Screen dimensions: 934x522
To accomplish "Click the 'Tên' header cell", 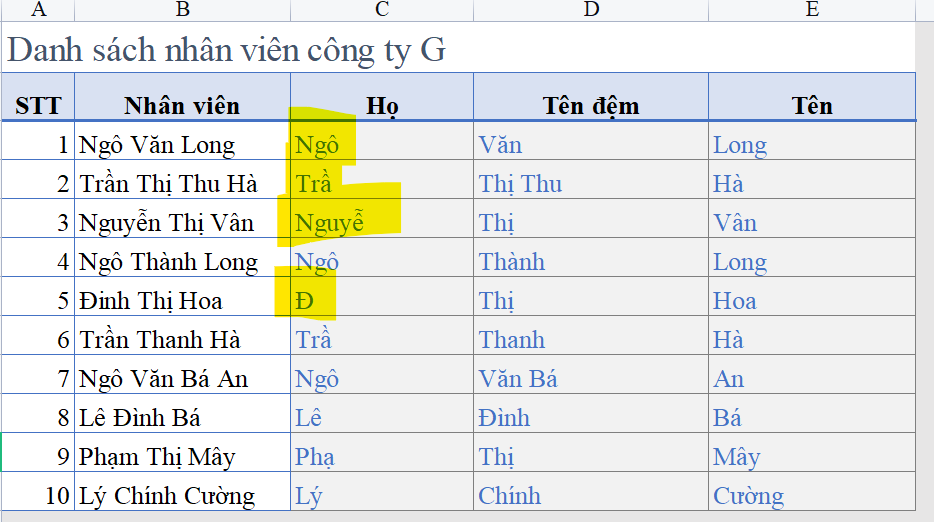I will click(811, 106).
